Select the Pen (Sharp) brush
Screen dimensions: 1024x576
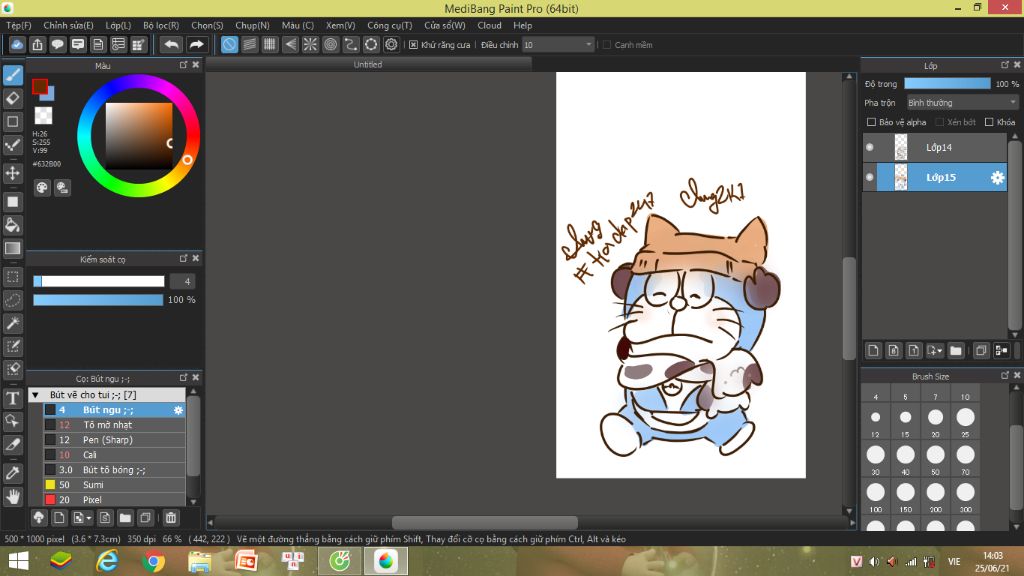pyautogui.click(x=114, y=440)
